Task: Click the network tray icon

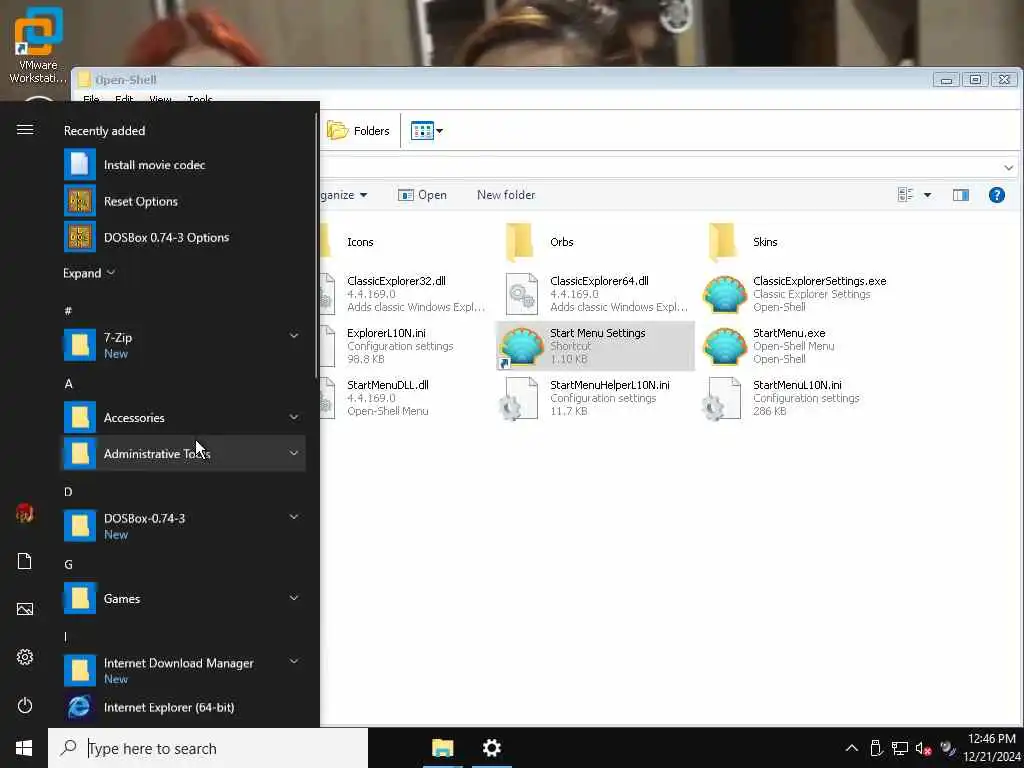Action: (x=900, y=748)
